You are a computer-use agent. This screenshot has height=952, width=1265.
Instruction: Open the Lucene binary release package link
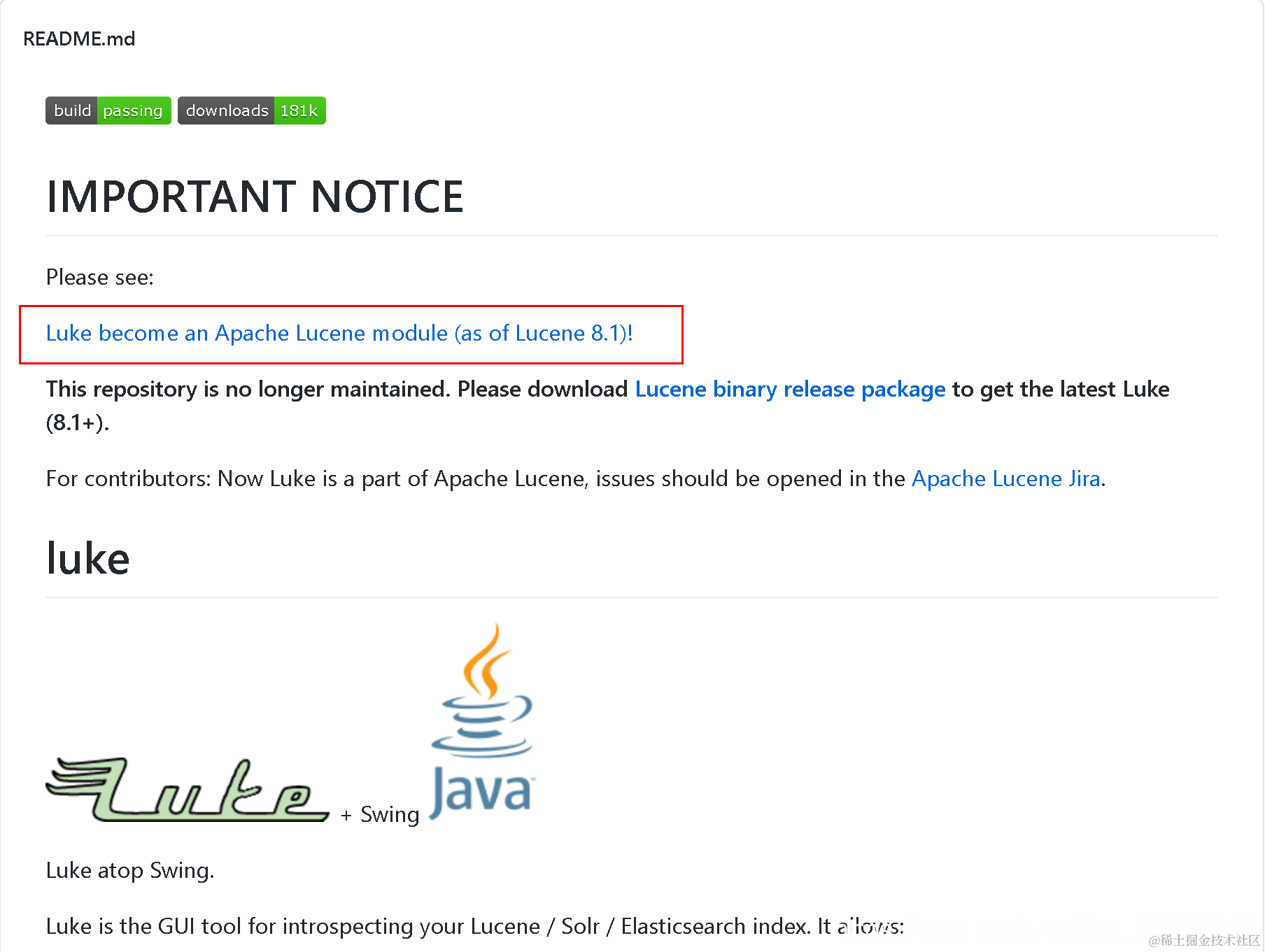click(790, 389)
